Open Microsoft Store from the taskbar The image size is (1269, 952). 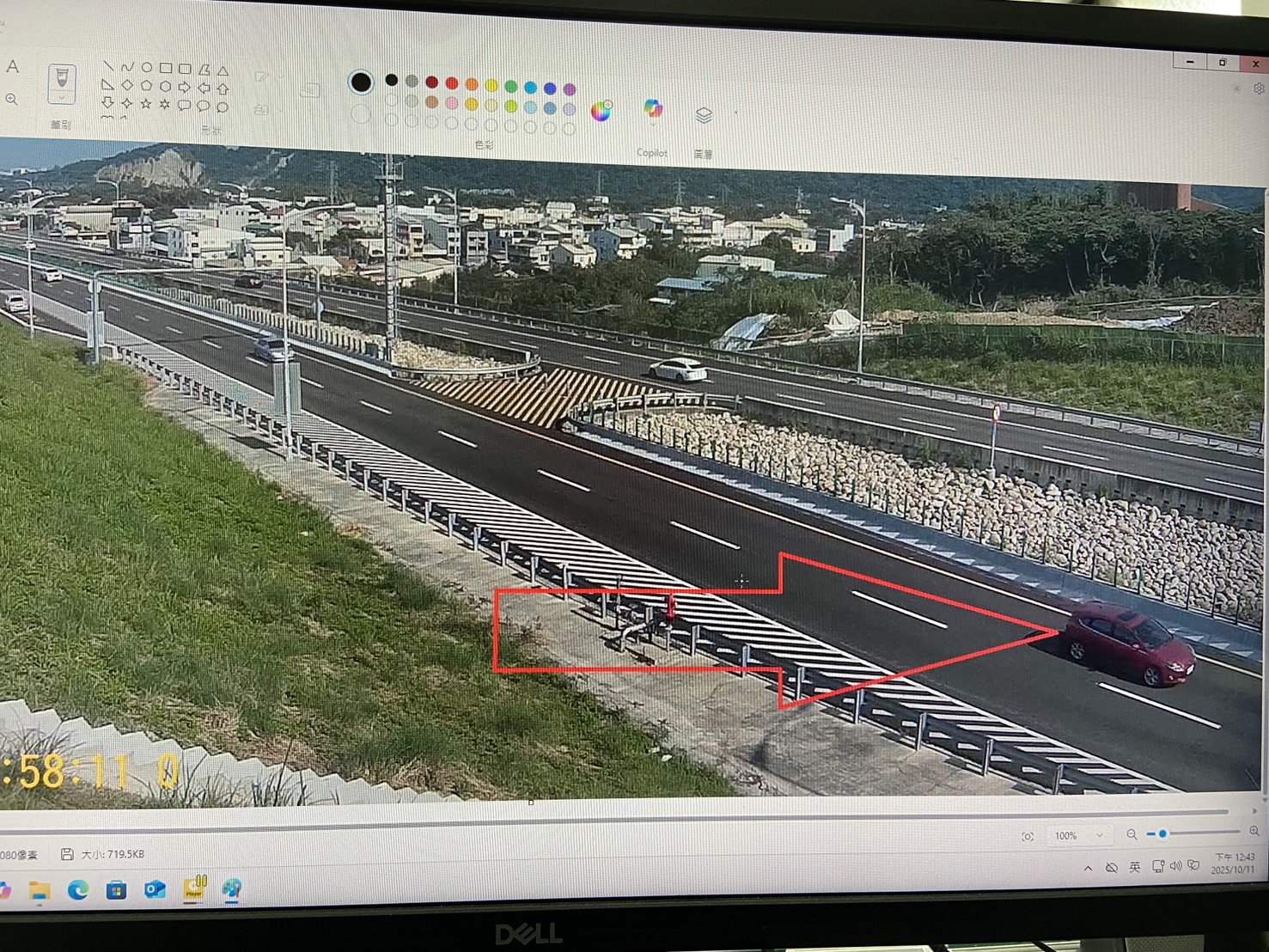[x=116, y=890]
